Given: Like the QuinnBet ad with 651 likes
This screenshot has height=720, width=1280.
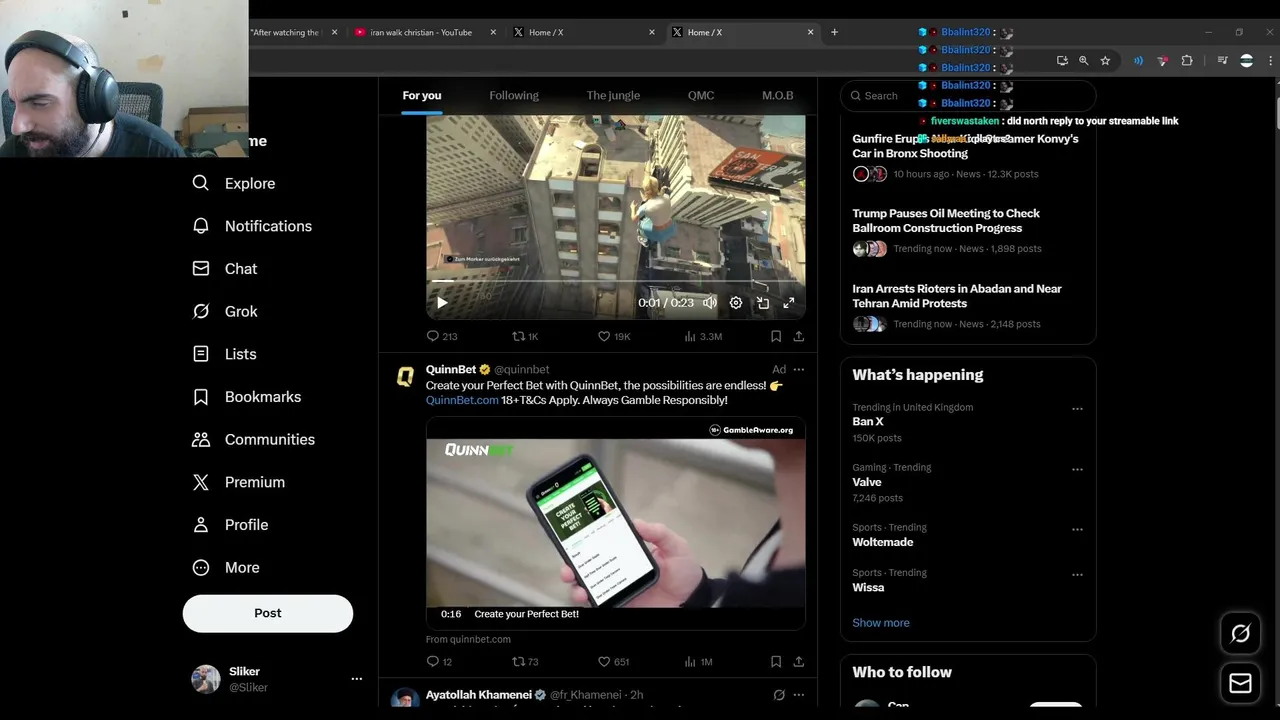Looking at the screenshot, I should click(613, 662).
